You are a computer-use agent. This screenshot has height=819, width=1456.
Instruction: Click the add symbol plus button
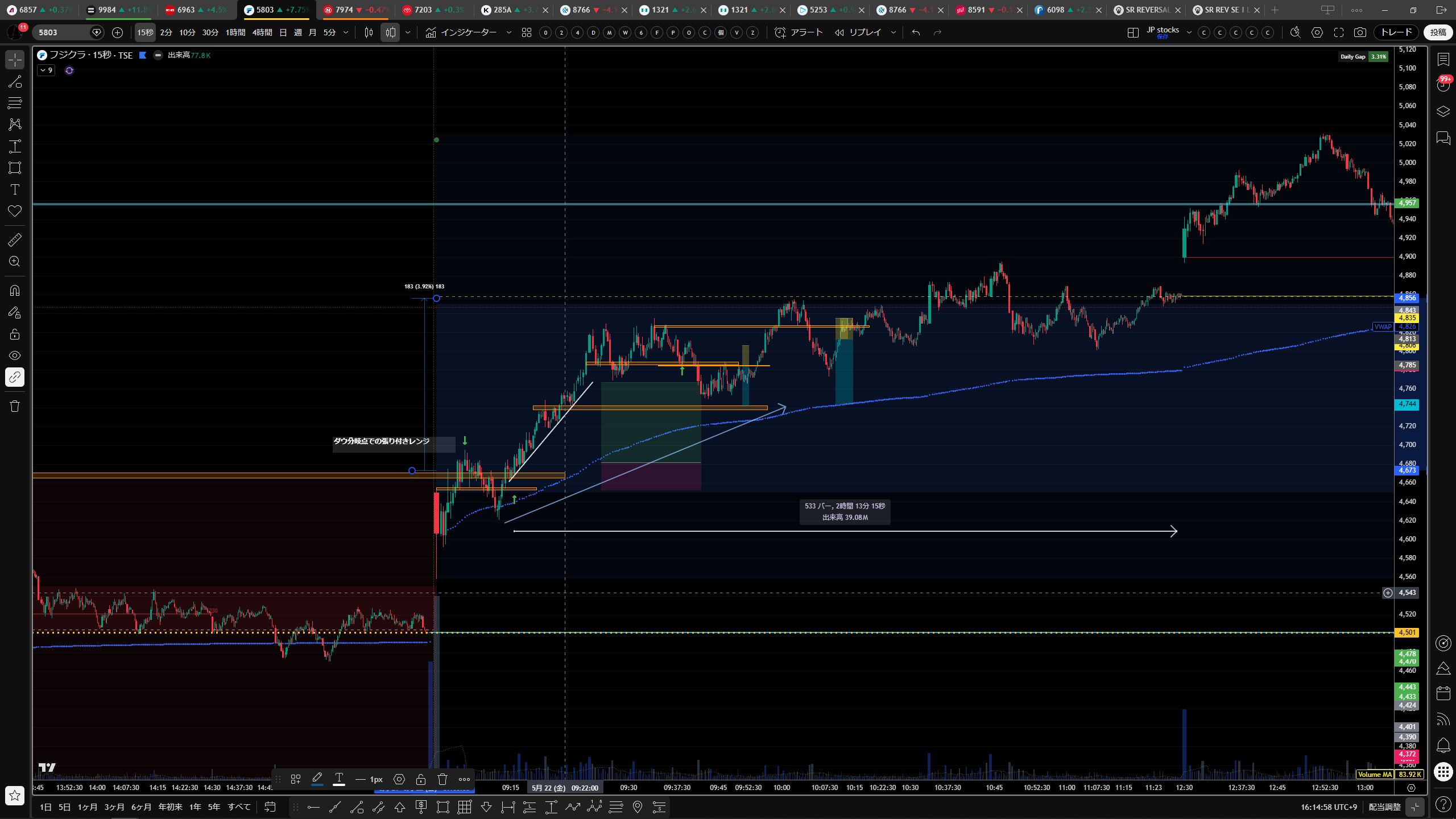[x=117, y=32]
